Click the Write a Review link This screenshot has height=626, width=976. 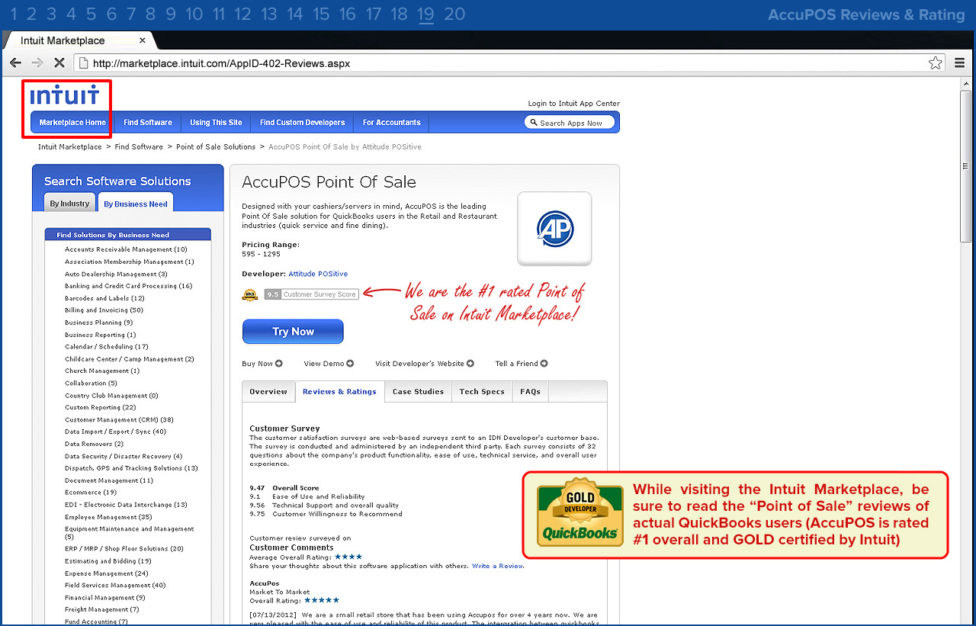pyautogui.click(x=497, y=566)
